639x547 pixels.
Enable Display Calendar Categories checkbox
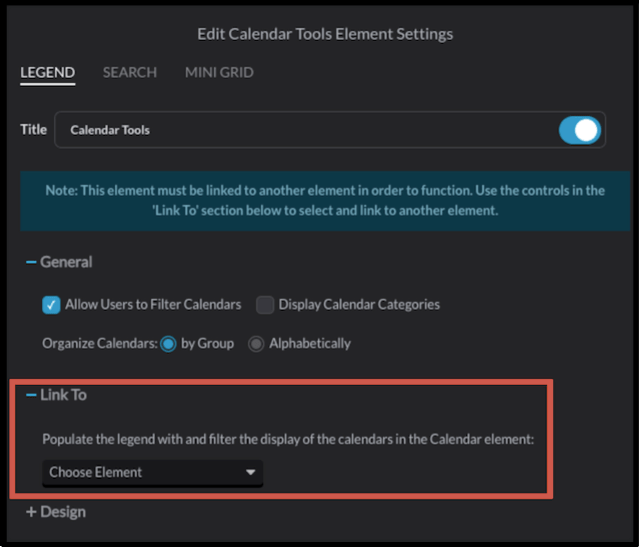pyautogui.click(x=265, y=305)
